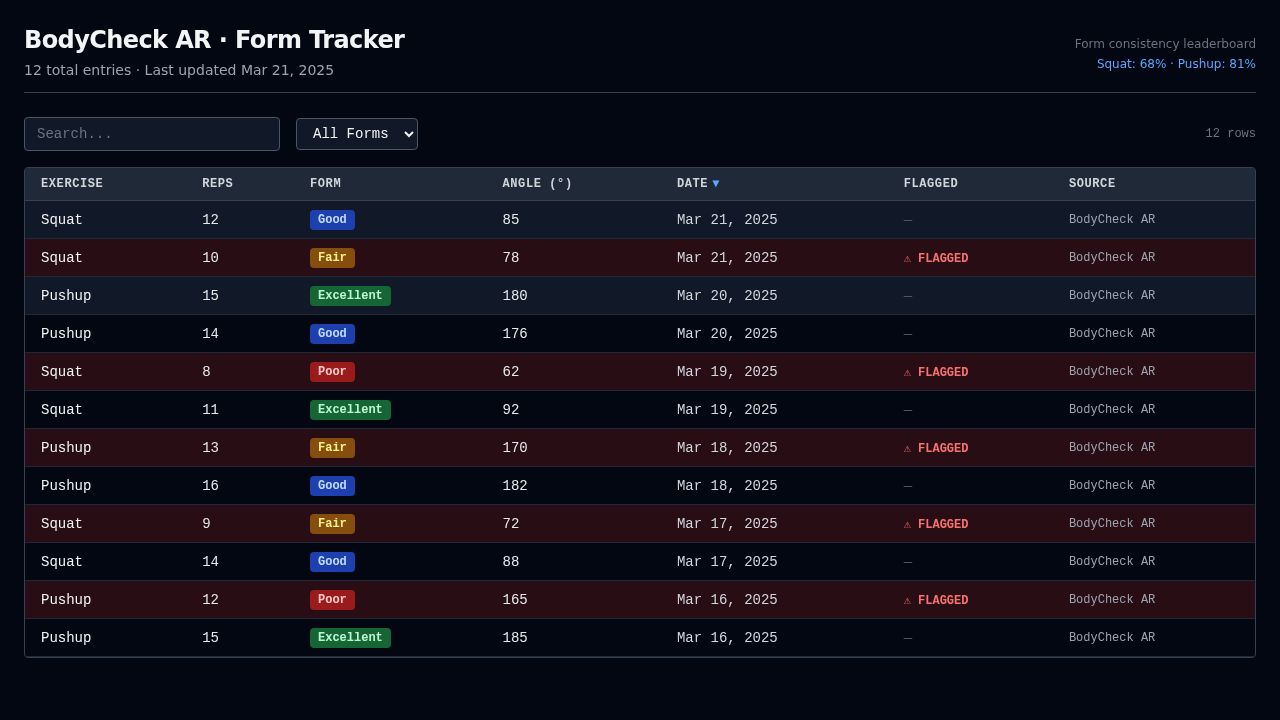This screenshot has width=1280, height=720.
Task: Click the Mar 17, 2025 date in the angle 88 row
Action: (727, 562)
